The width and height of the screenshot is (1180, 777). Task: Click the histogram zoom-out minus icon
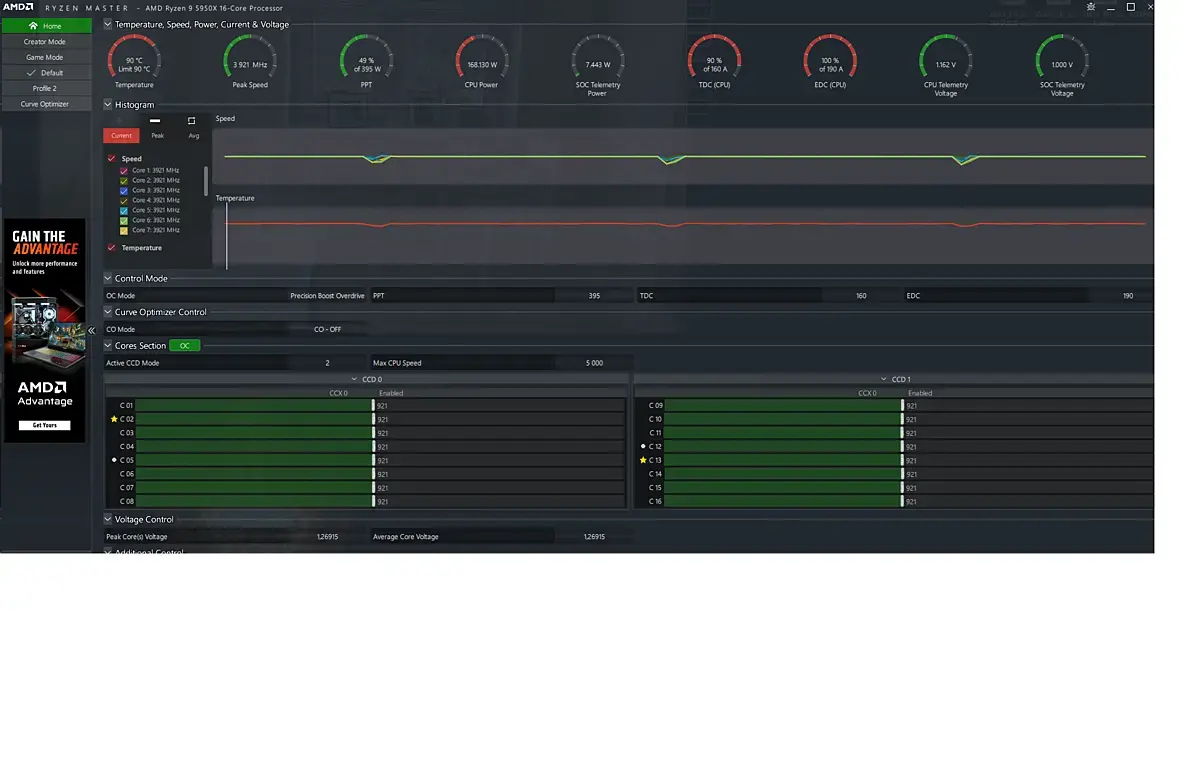[155, 120]
